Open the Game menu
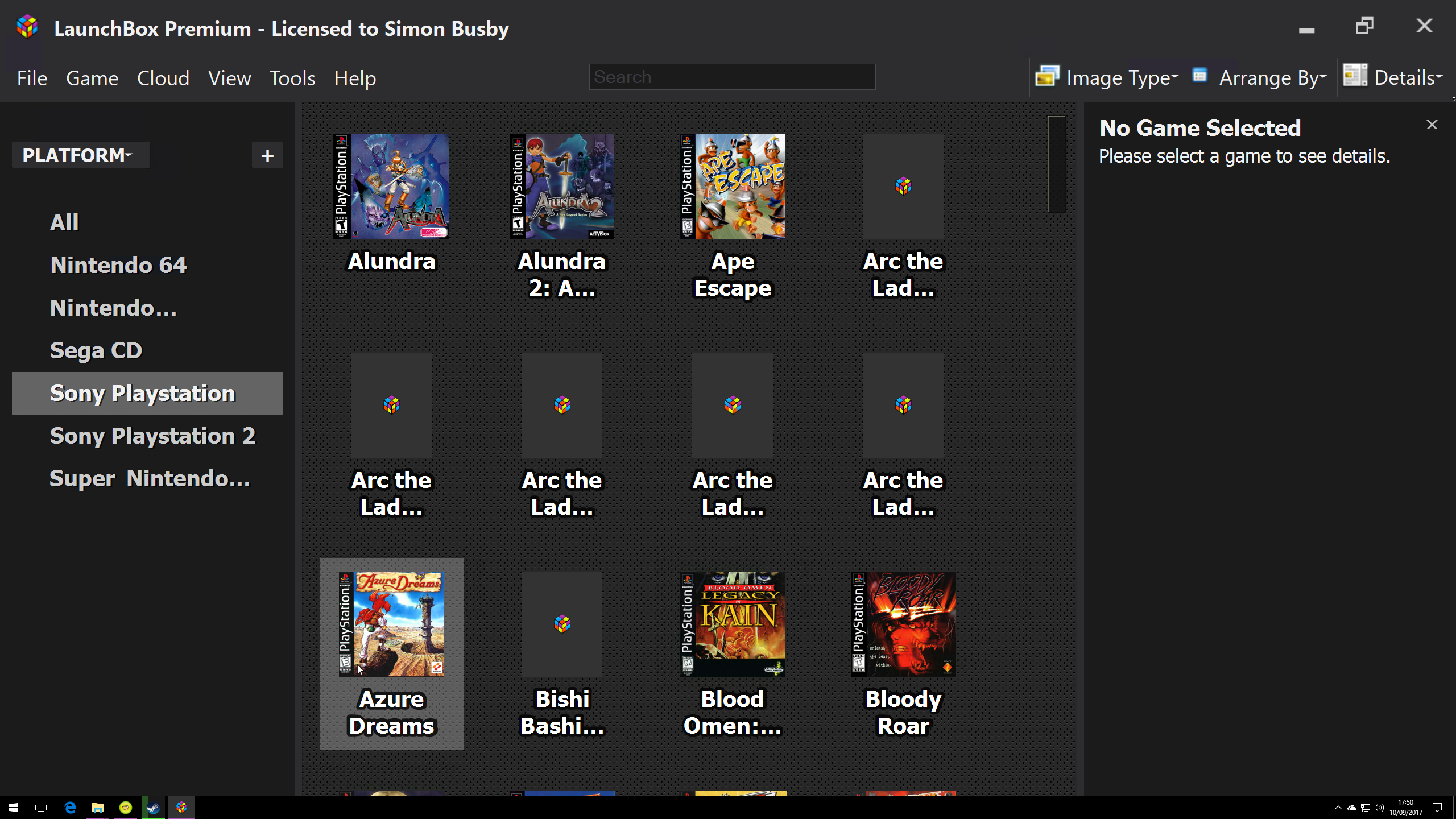1456x819 pixels. pyautogui.click(x=92, y=78)
